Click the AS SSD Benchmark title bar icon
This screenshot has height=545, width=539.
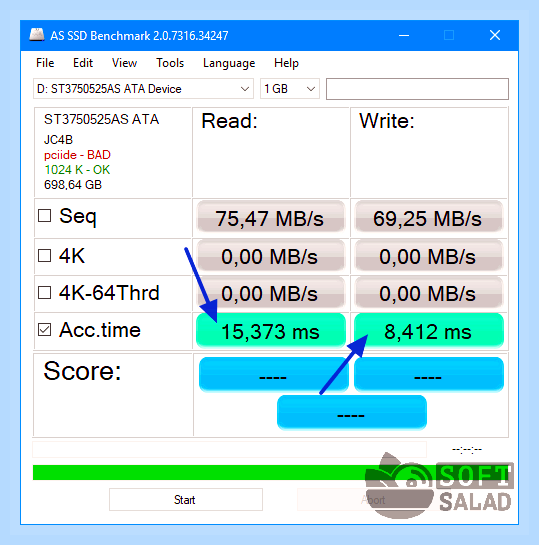click(x=37, y=35)
